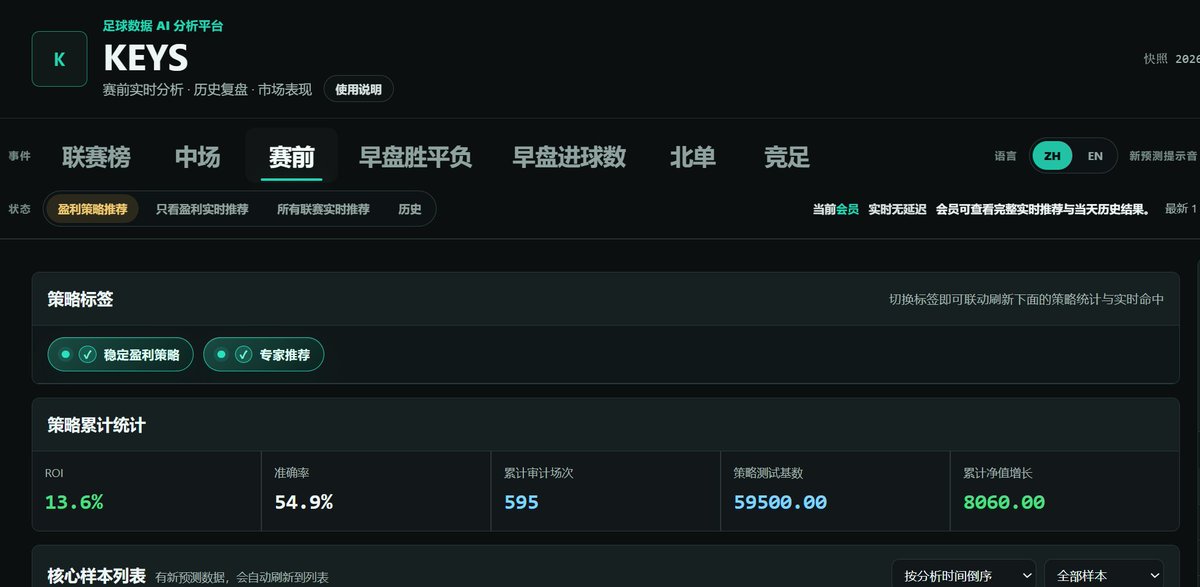
Task: Open the 早盘进球数 tab
Action: click(569, 157)
